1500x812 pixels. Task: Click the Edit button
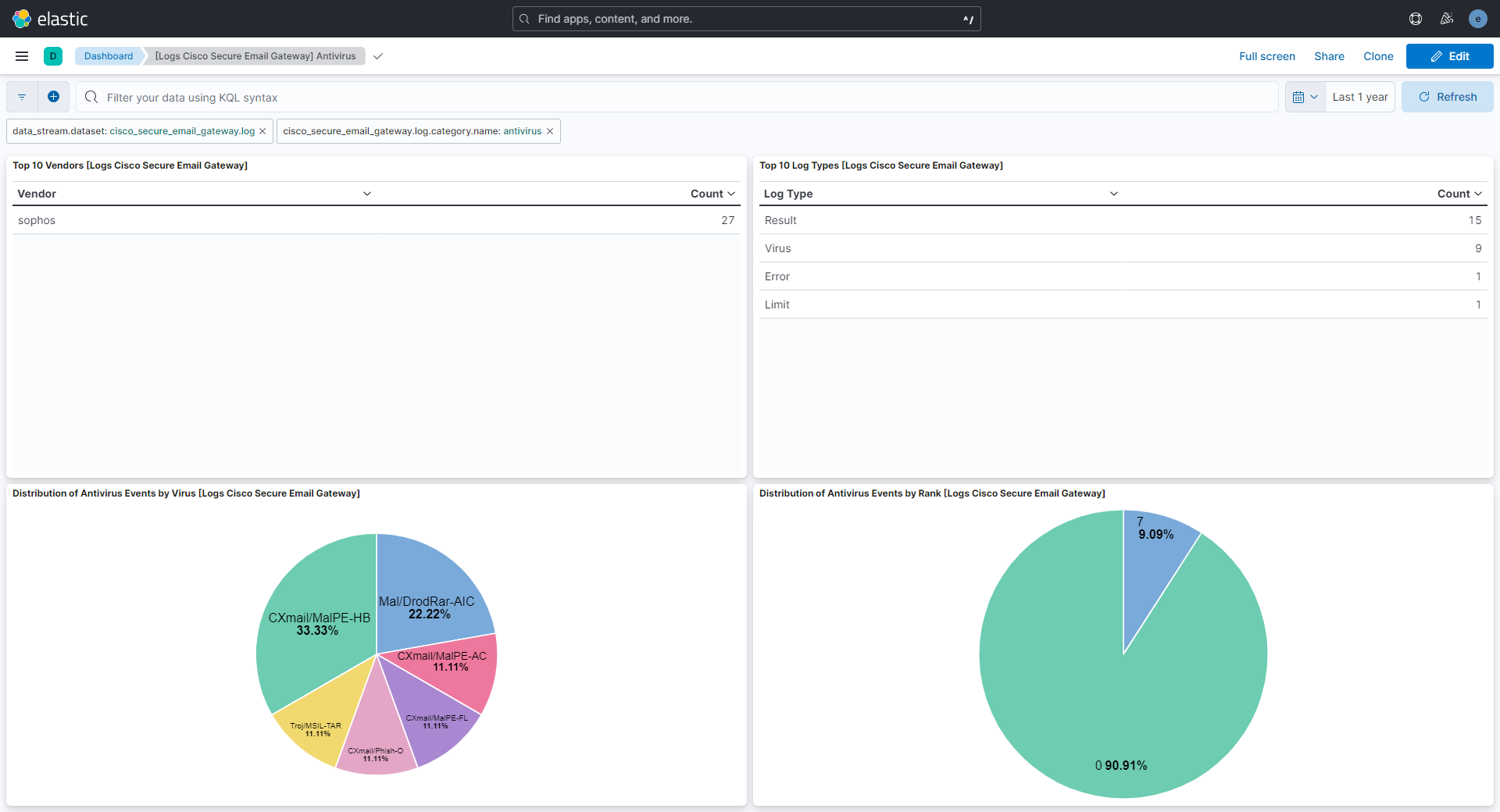point(1450,55)
